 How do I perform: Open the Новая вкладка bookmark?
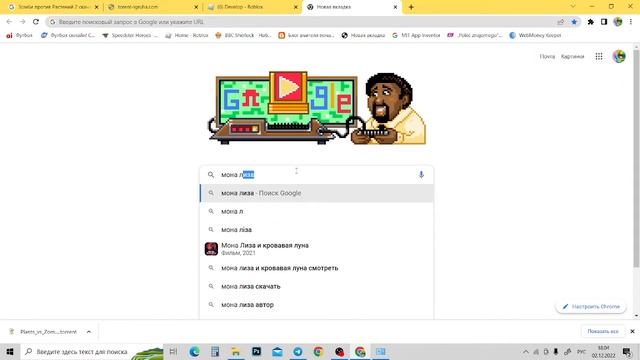tap(363, 36)
